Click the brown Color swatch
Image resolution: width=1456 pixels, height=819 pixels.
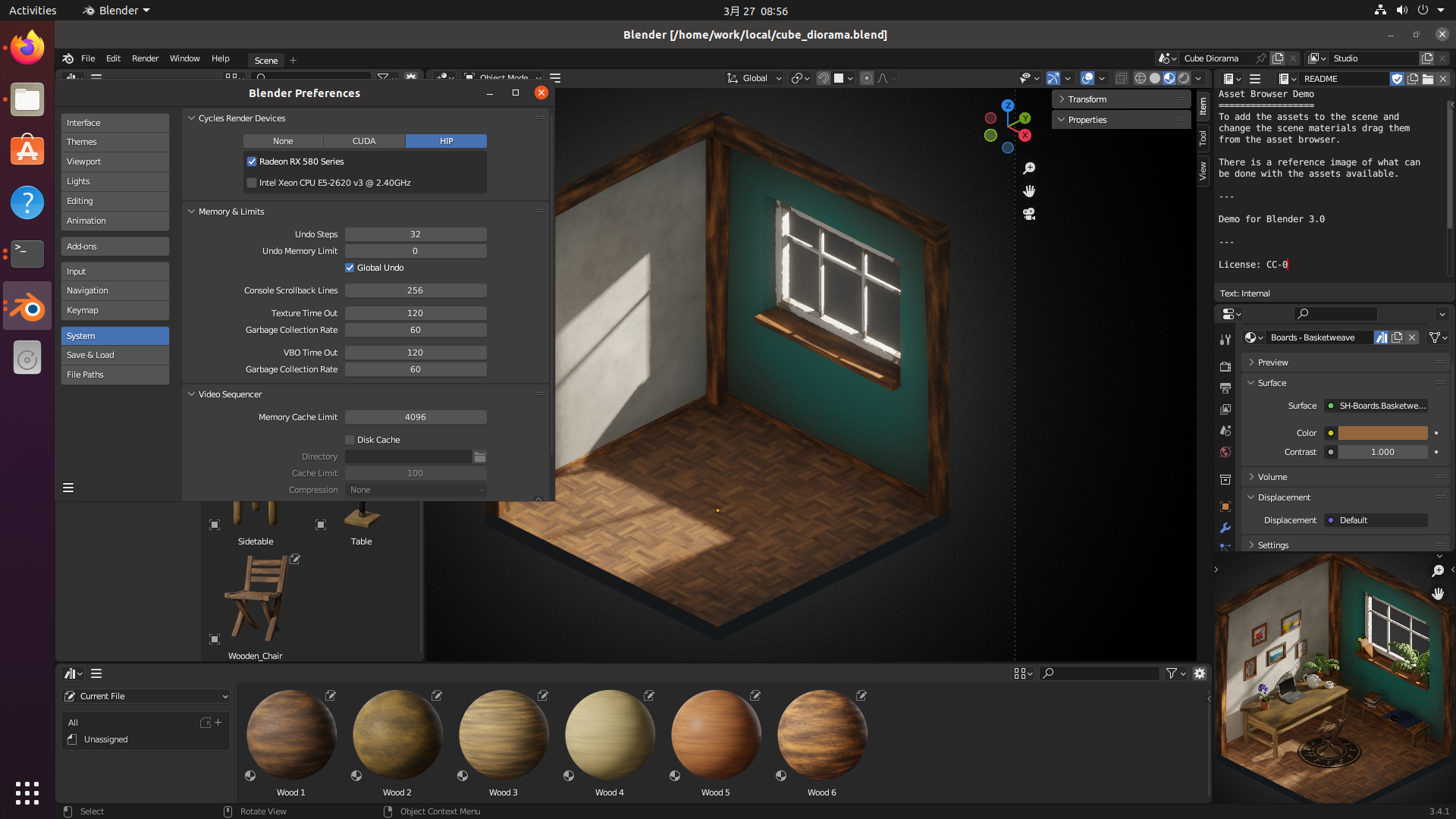1382,433
